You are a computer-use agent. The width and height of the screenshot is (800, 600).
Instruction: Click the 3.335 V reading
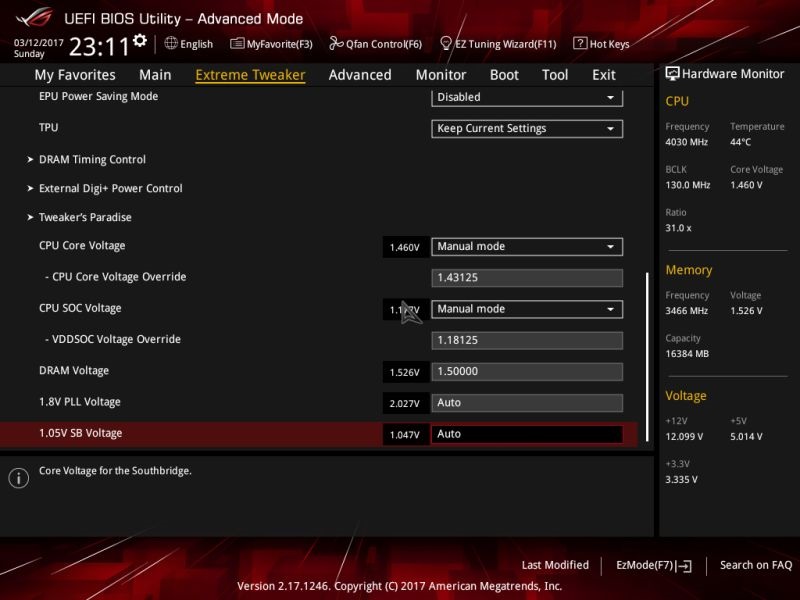682,480
